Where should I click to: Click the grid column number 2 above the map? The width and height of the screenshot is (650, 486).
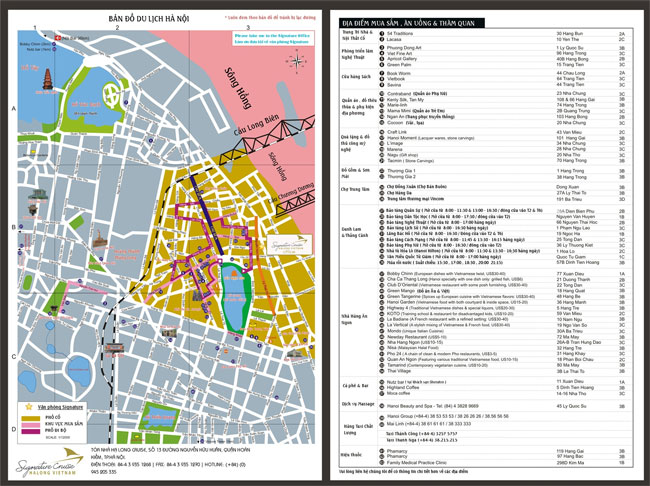point(117,28)
